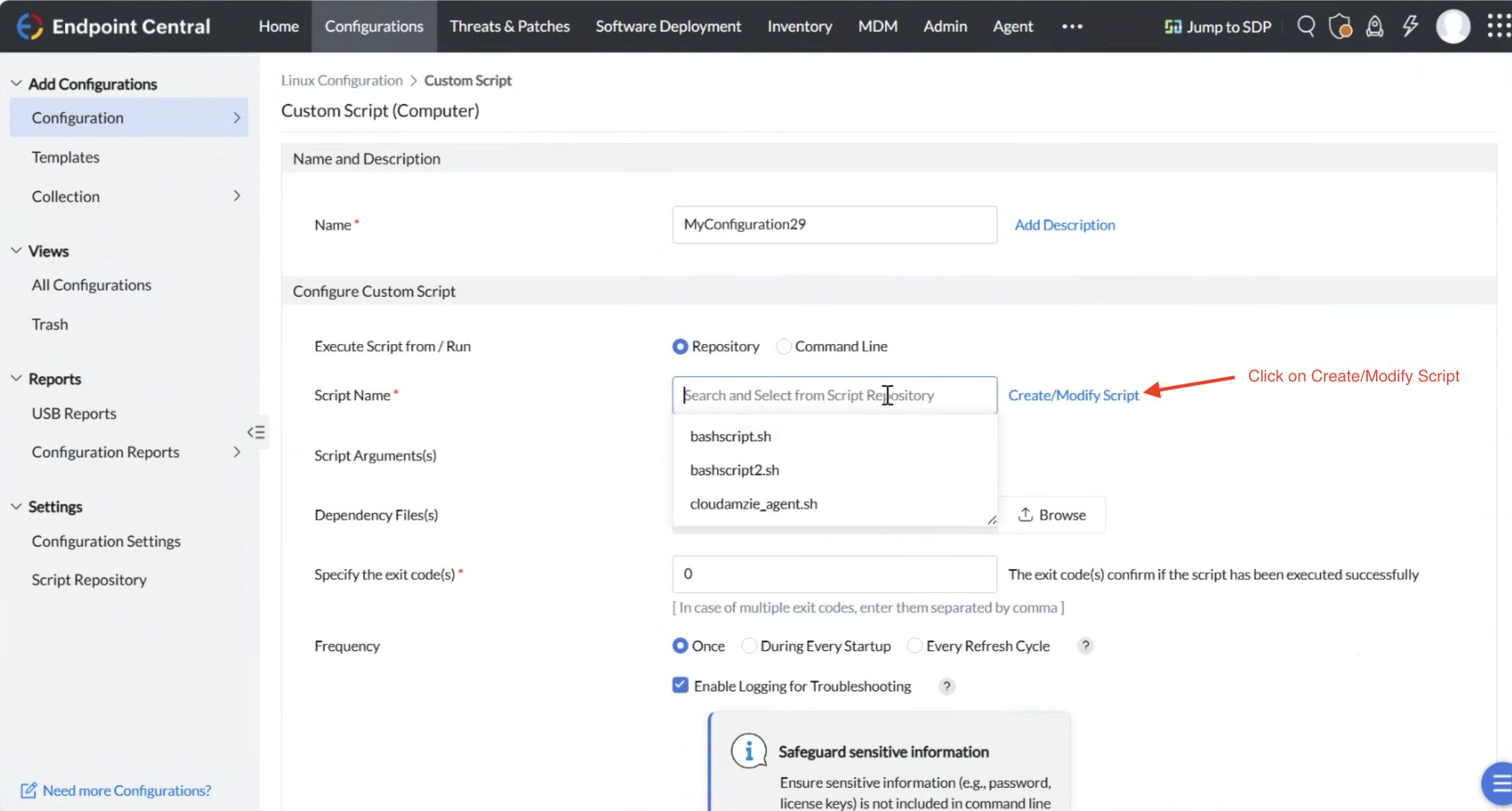Image resolution: width=1512 pixels, height=811 pixels.
Task: Select the Command Line radio option
Action: [x=784, y=347]
